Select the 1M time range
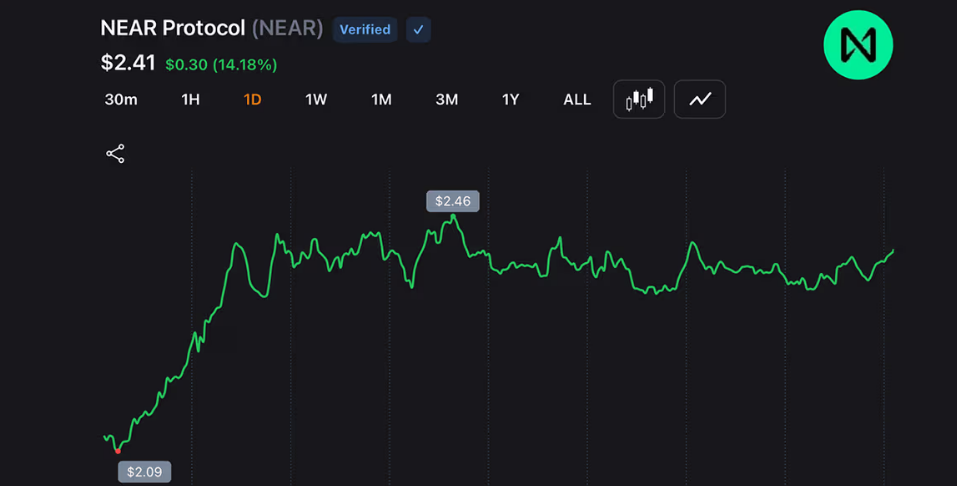Viewport: 957px width, 486px height. click(381, 100)
